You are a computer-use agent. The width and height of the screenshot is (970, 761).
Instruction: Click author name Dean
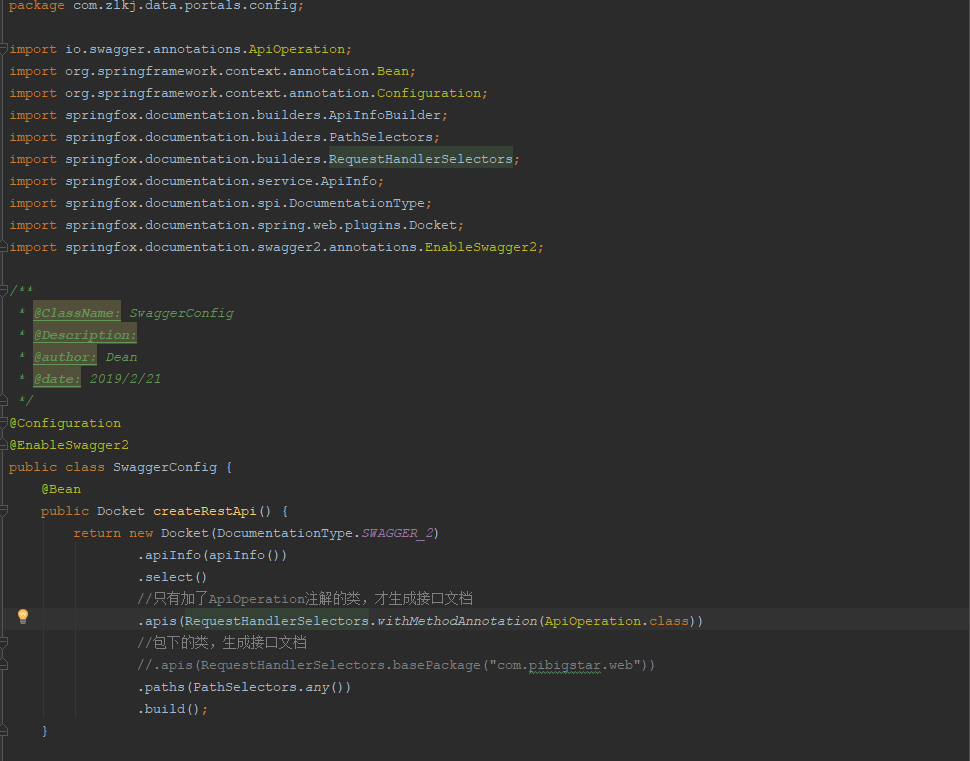[x=121, y=357]
